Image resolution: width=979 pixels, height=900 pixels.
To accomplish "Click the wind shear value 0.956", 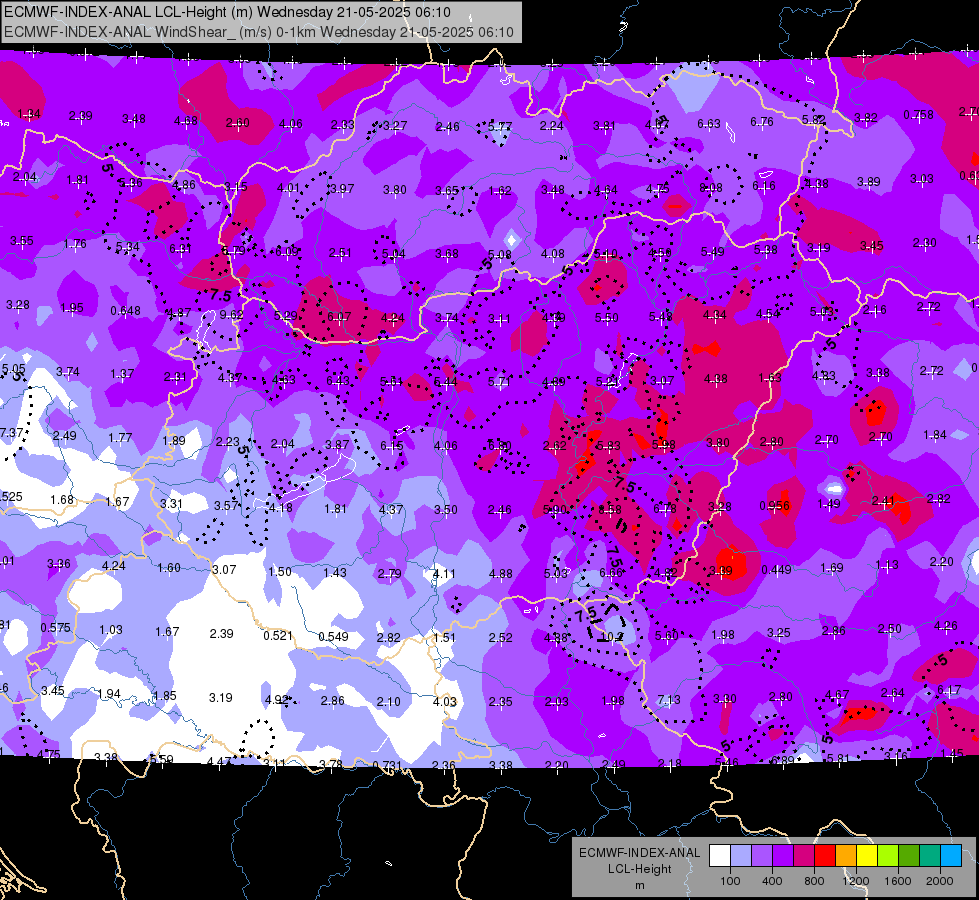I will tap(774, 506).
